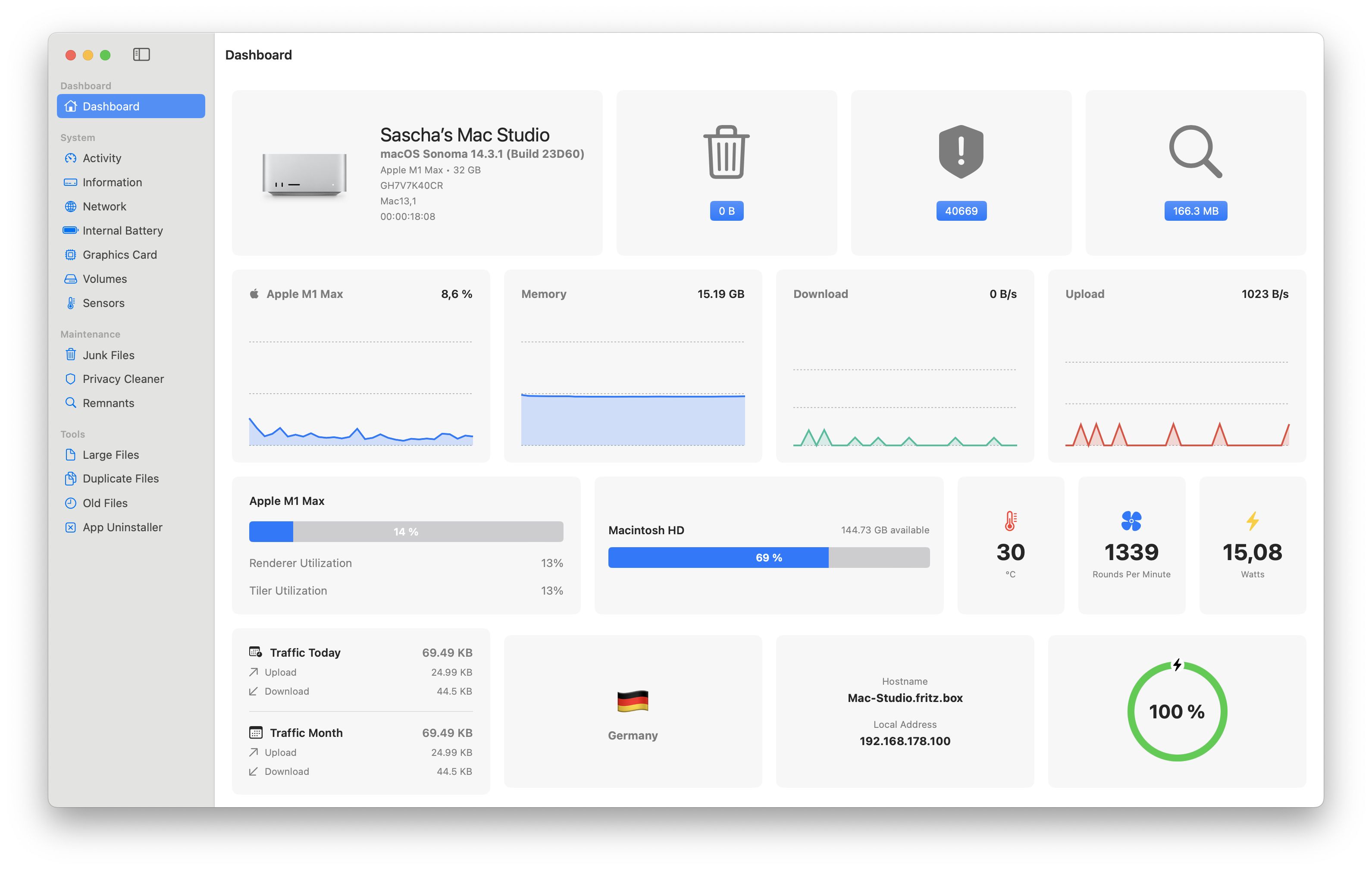Click the Privacy Cleaner shield icon in sidebar
The height and width of the screenshot is (871, 1372).
click(71, 379)
